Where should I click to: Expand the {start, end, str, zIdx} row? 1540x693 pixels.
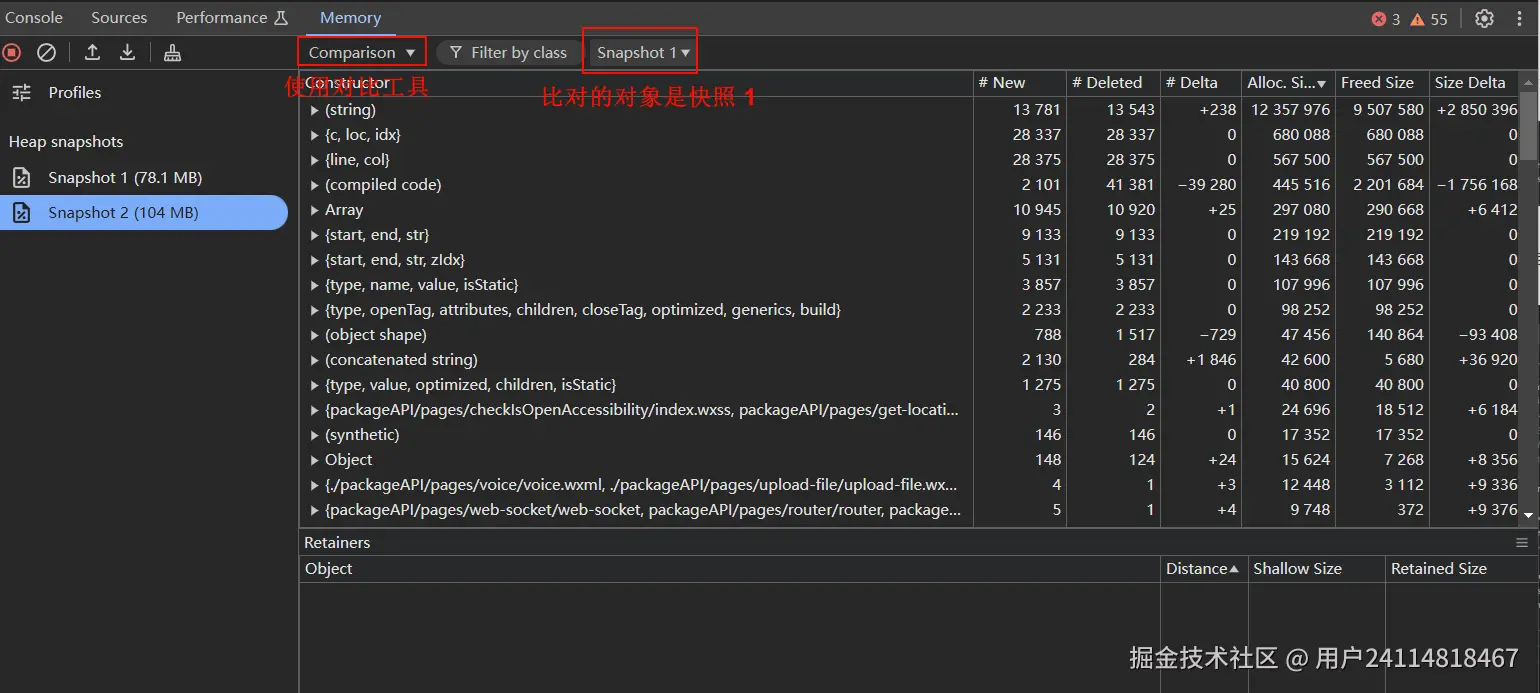(315, 260)
